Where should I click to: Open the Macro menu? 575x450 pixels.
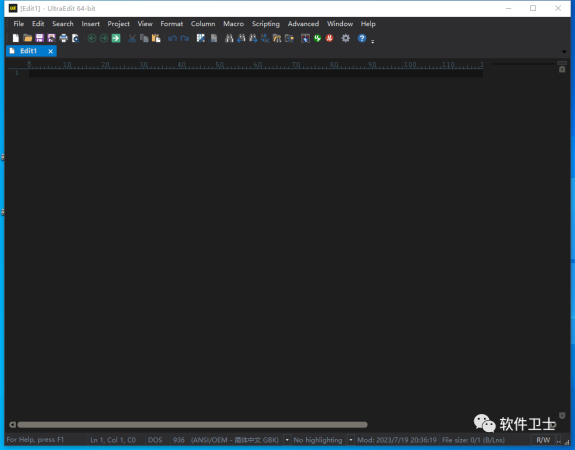(x=234, y=24)
